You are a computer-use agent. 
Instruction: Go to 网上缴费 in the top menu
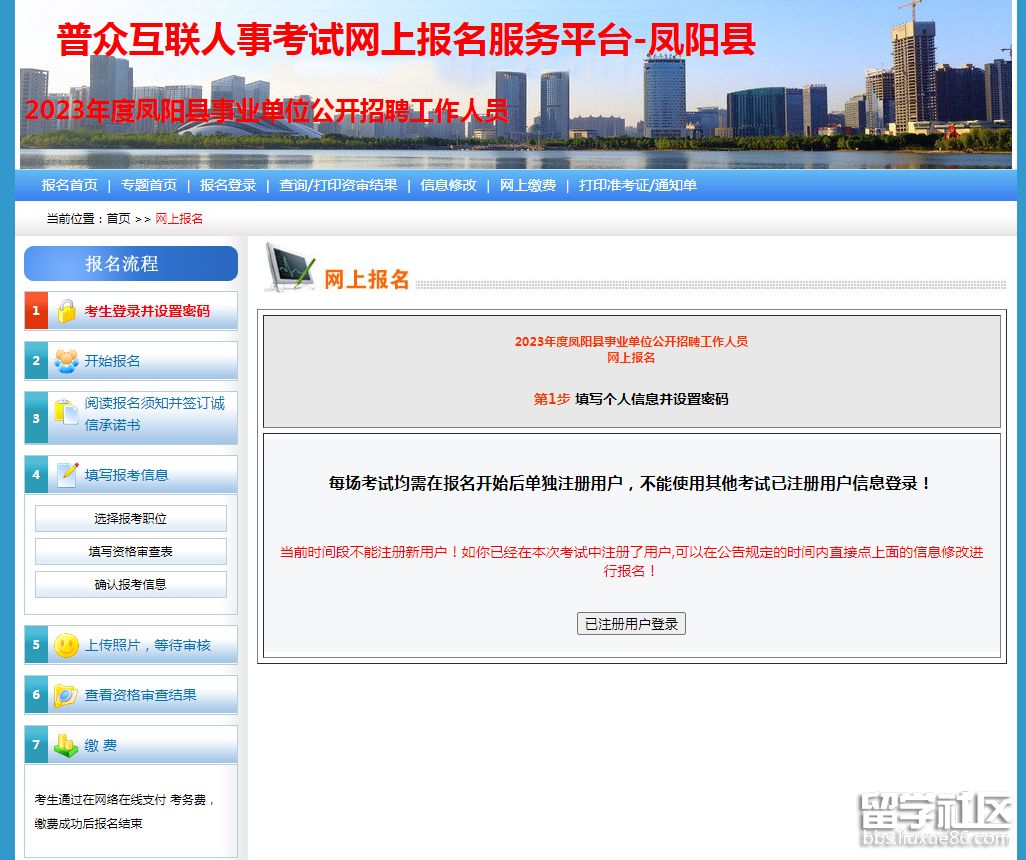click(x=528, y=185)
